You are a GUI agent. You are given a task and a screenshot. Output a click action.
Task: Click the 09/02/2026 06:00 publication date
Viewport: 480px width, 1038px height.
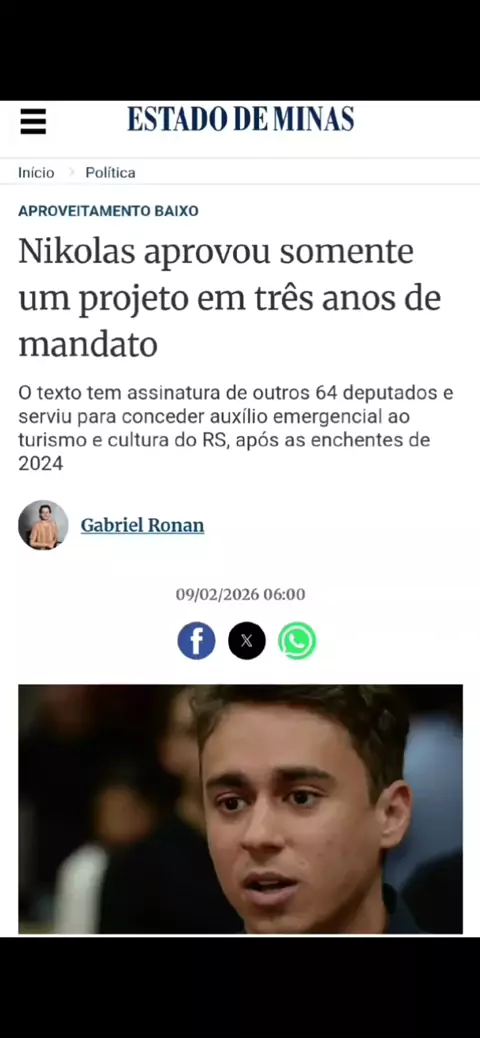coord(240,594)
